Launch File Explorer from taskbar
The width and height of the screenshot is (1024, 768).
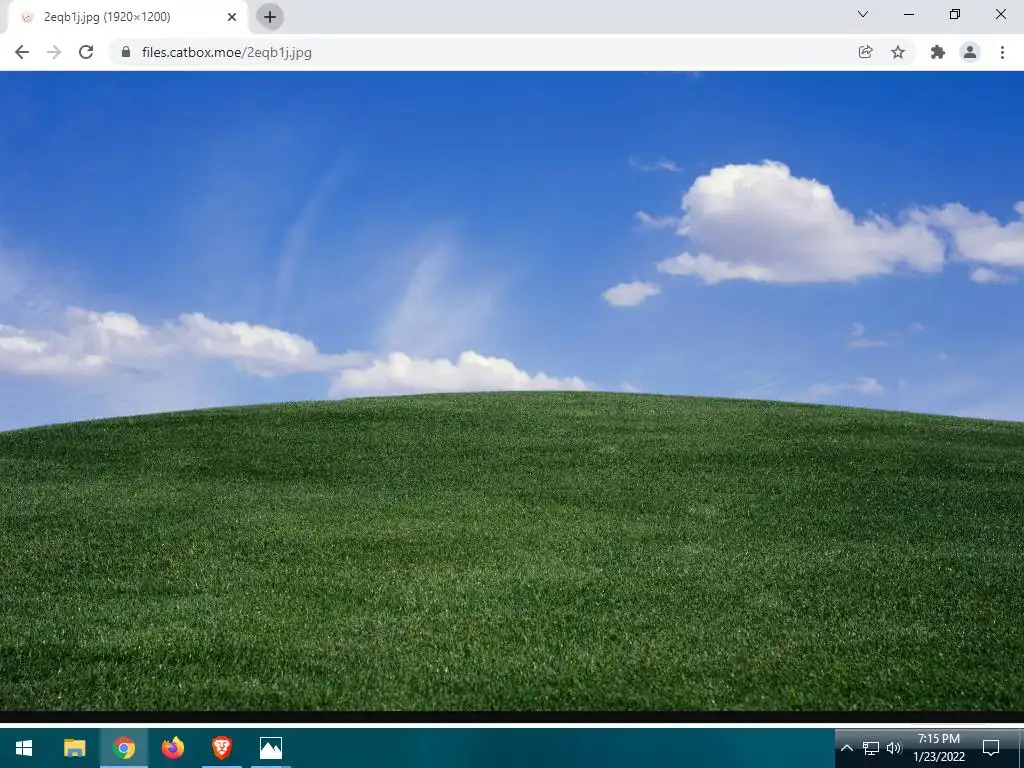point(74,748)
